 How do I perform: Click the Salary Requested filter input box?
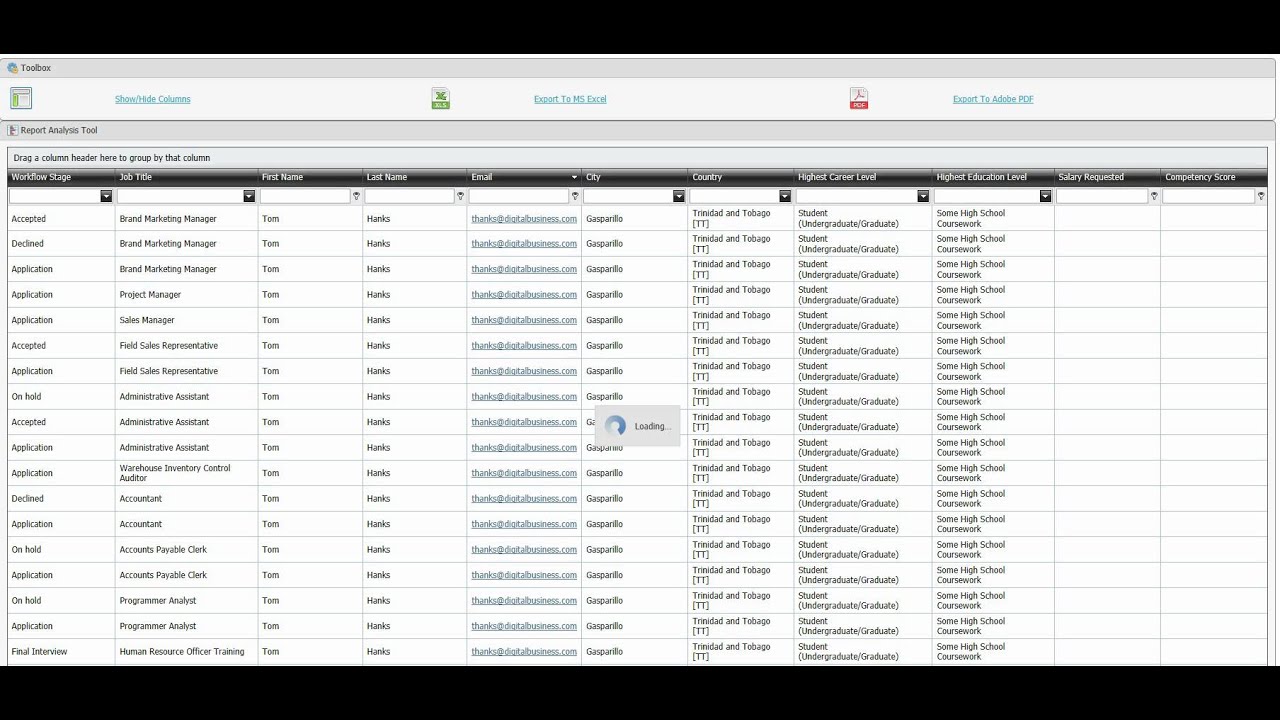coord(1102,196)
